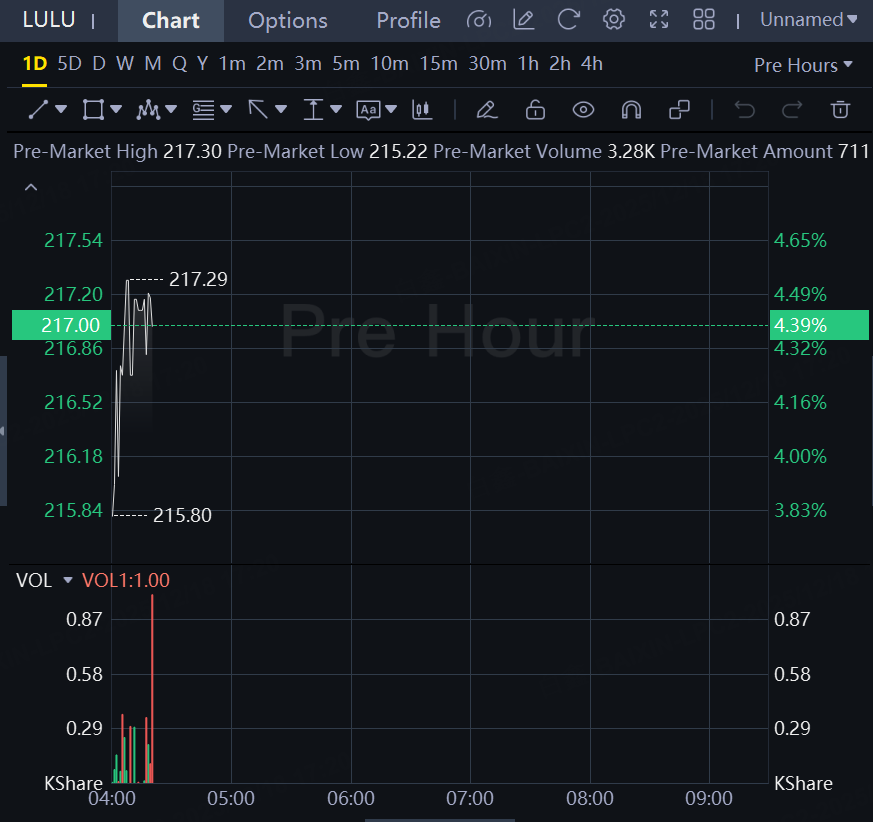Open chart settings gear icon

tap(614, 19)
